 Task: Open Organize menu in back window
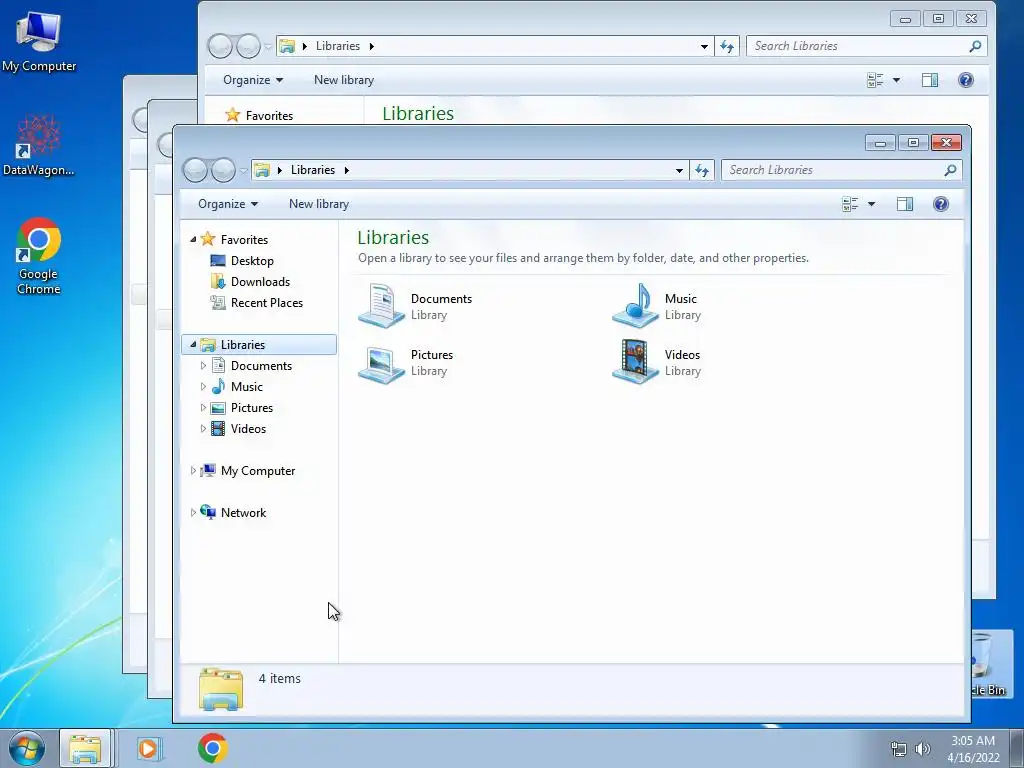point(253,80)
